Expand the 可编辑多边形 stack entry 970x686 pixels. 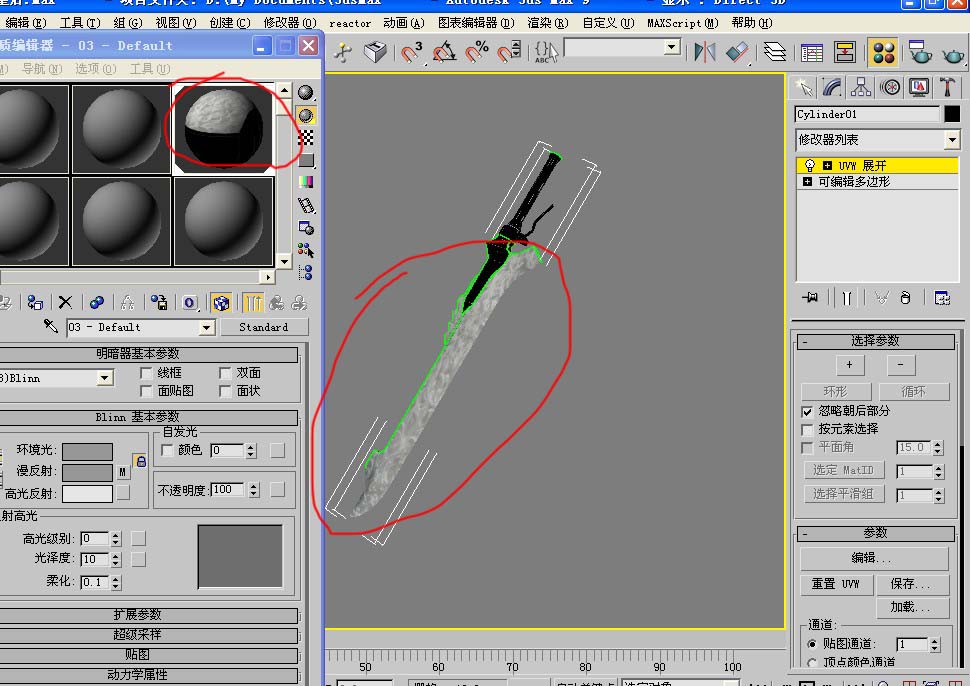click(807, 182)
